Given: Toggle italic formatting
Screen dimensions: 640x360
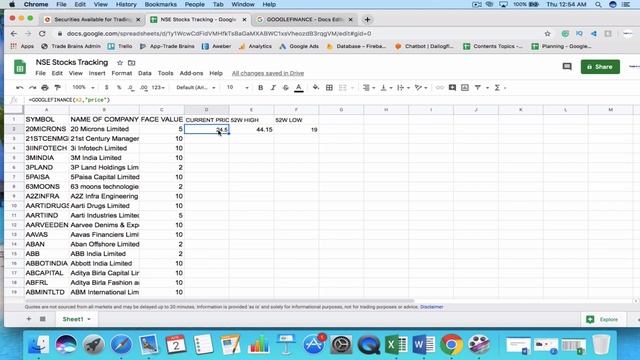Looking at the screenshot, I should click(x=273, y=88).
